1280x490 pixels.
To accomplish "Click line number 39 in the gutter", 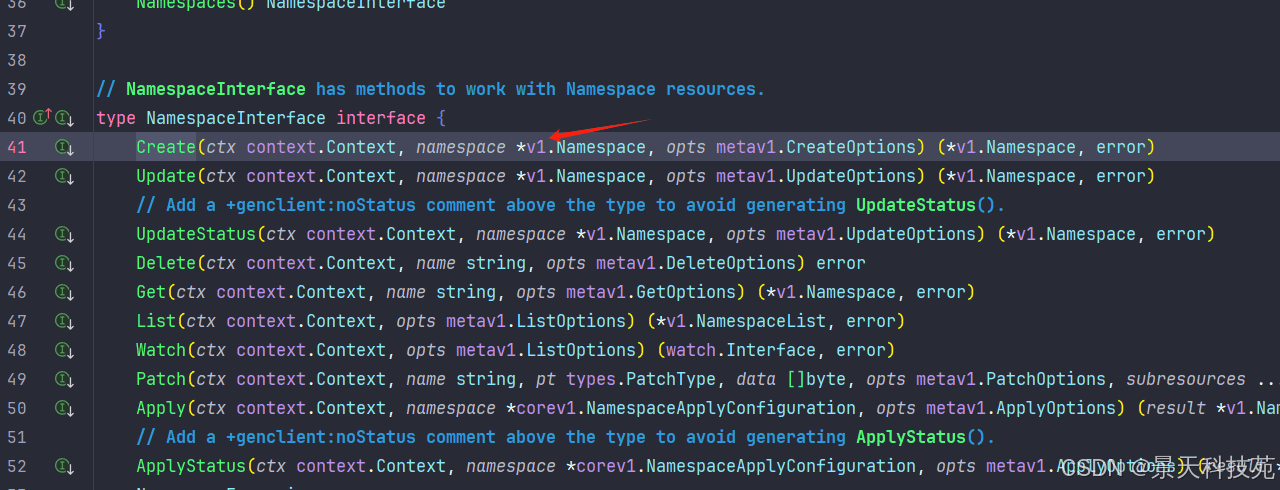I will (17, 89).
